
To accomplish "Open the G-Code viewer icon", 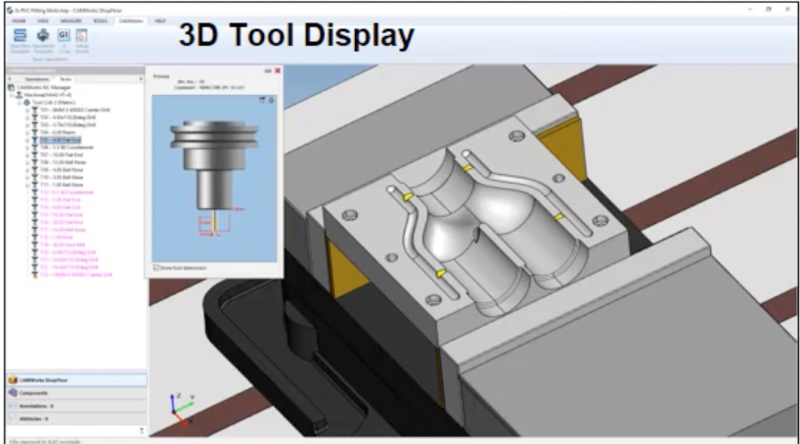I will [x=64, y=35].
